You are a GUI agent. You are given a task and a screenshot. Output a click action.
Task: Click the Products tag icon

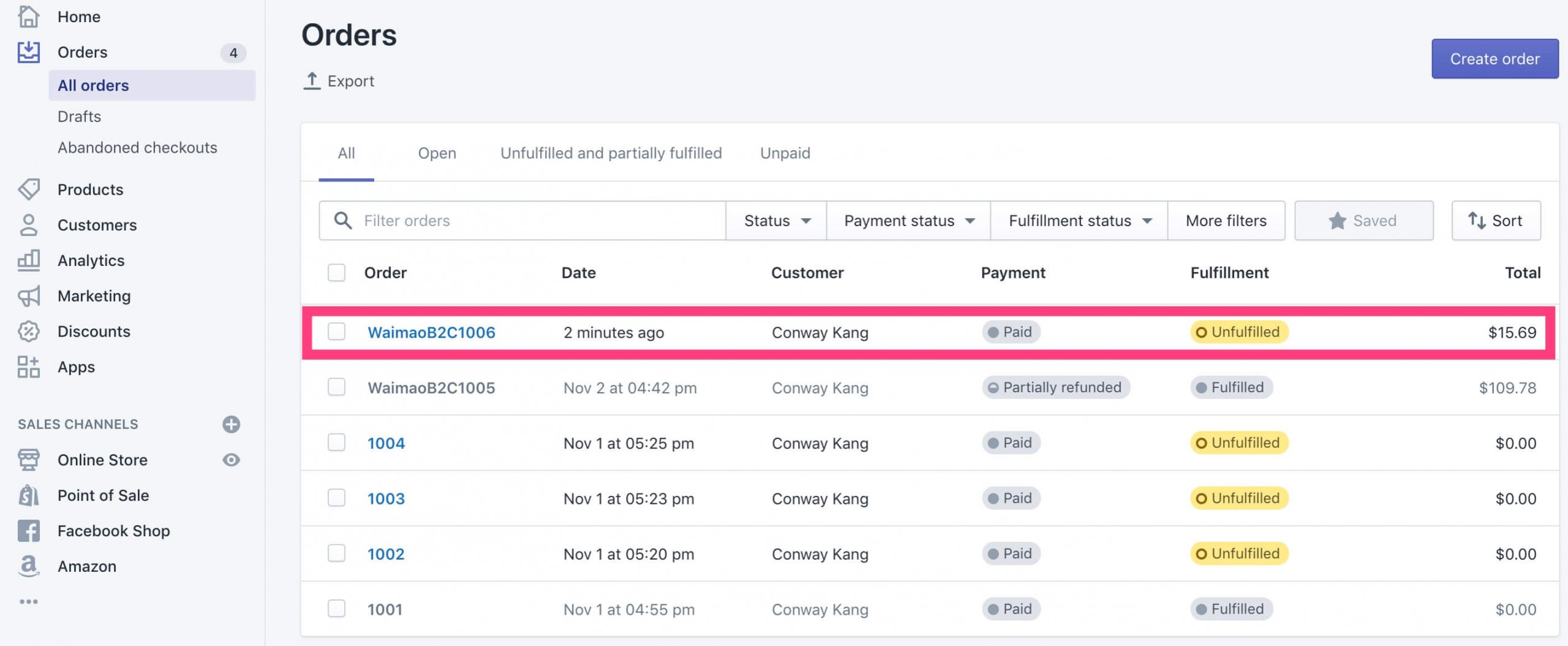28,189
